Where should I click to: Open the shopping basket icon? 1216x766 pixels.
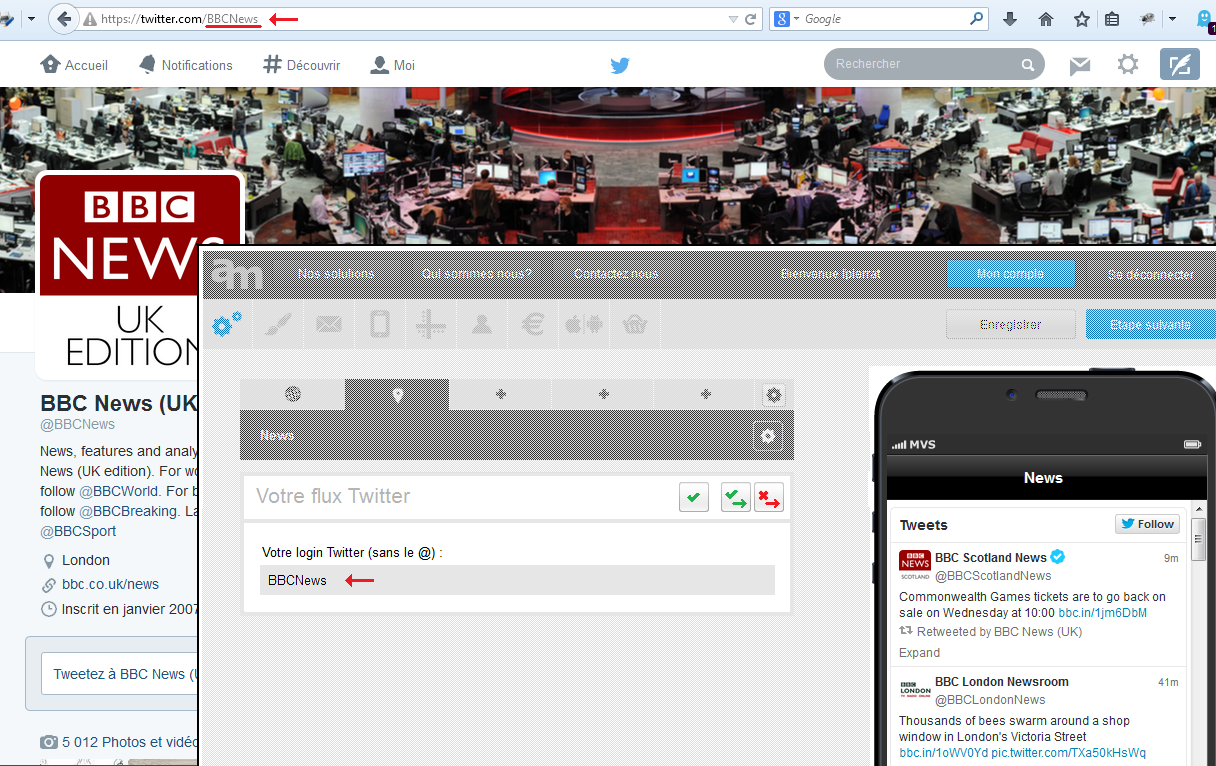(634, 325)
